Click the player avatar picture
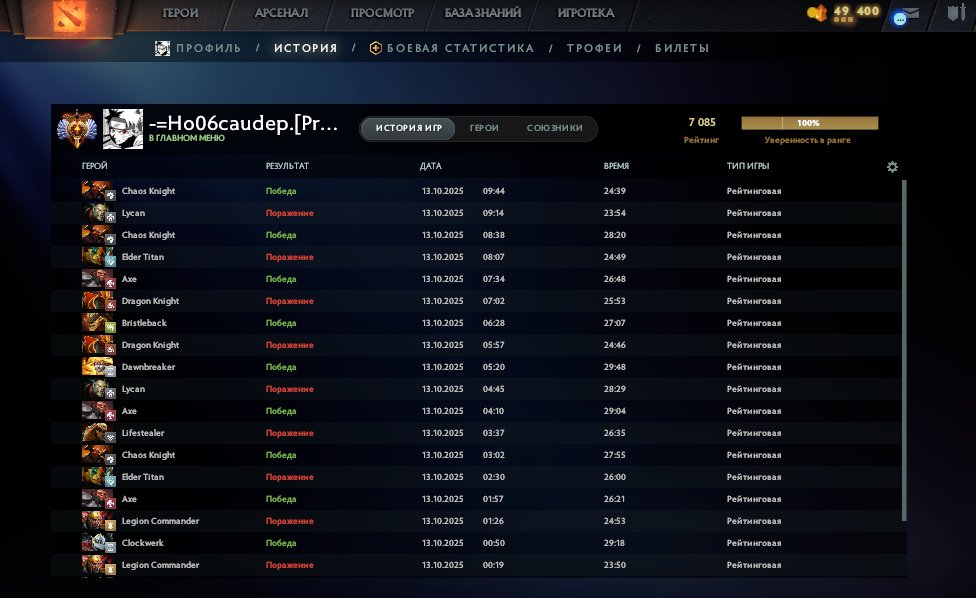 point(122,128)
